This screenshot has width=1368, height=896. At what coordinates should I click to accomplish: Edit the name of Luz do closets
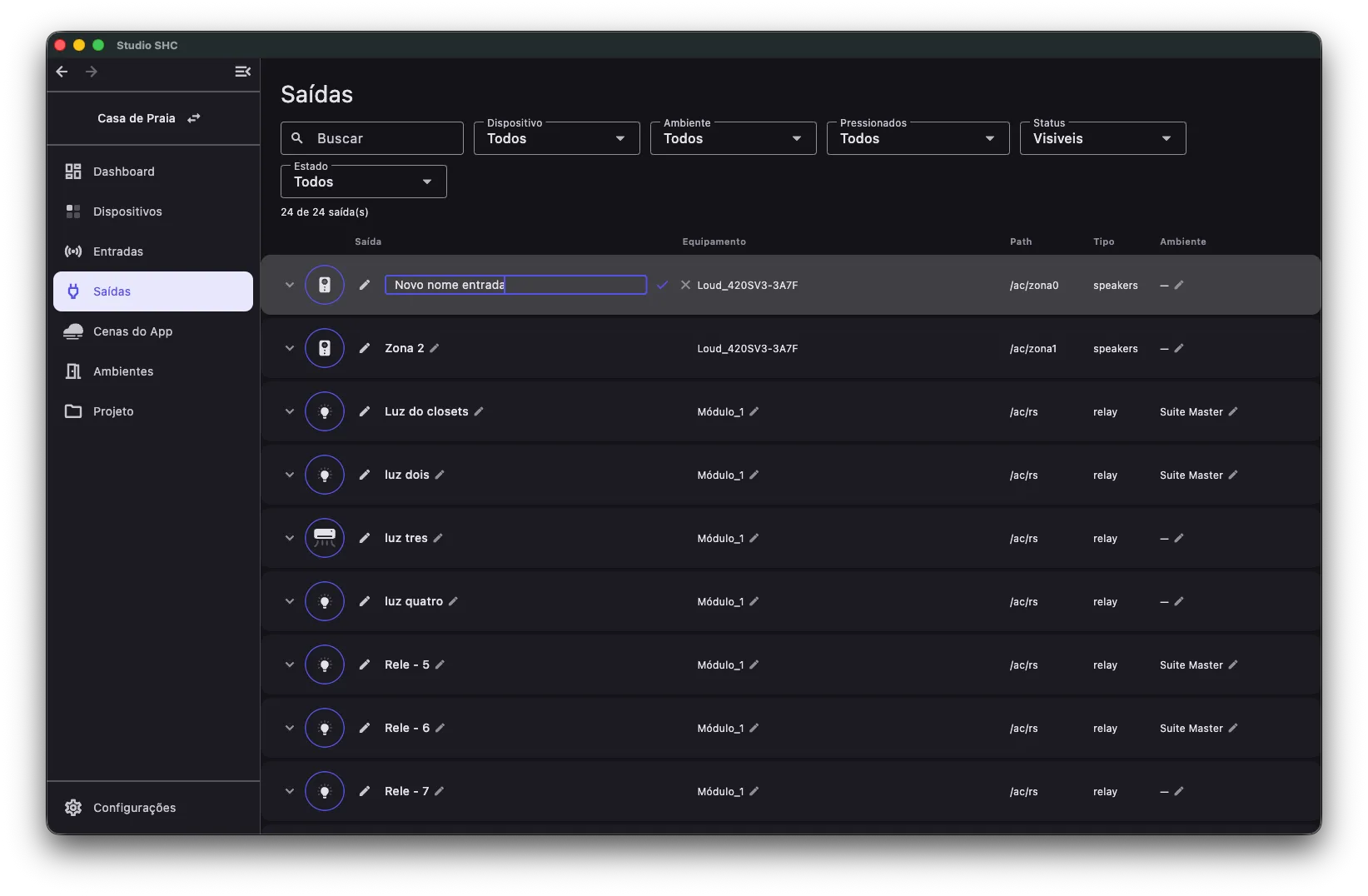coord(479,411)
